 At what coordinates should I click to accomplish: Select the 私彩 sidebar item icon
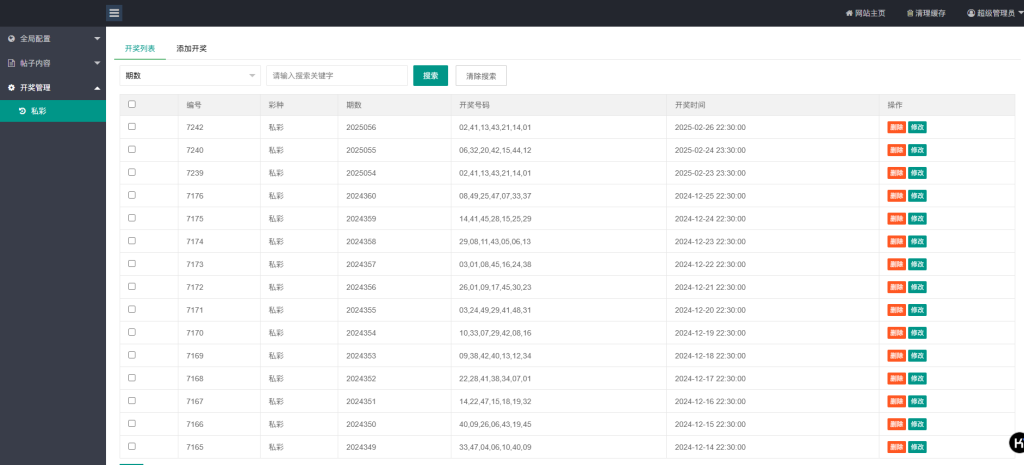tap(22, 111)
